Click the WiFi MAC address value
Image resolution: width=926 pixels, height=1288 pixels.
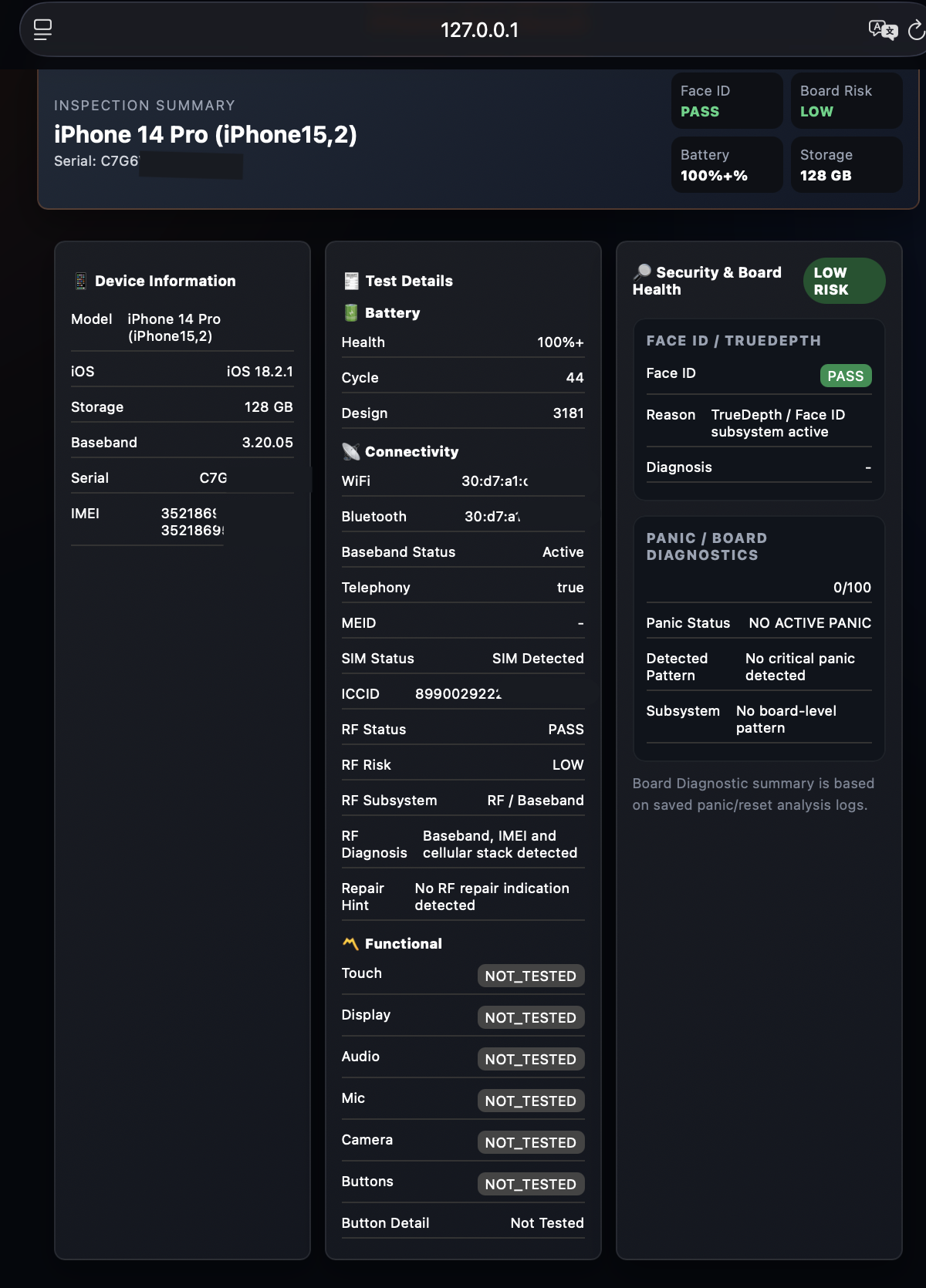point(495,480)
